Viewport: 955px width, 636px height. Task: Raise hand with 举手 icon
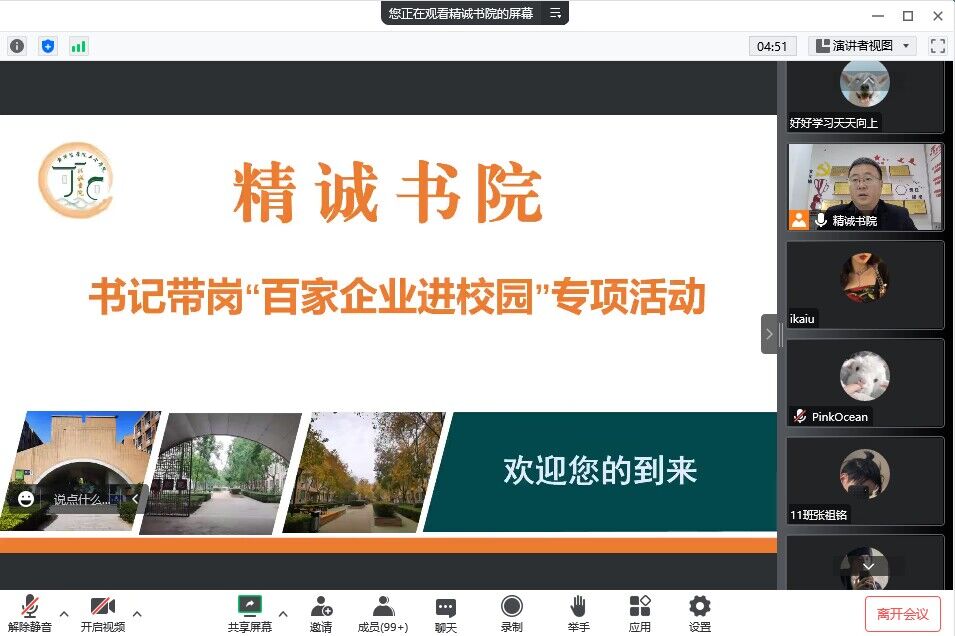[578, 613]
